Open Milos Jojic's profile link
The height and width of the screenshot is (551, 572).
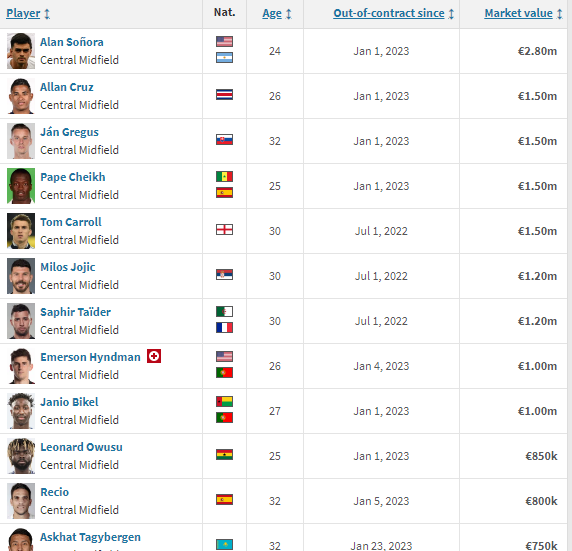67,267
